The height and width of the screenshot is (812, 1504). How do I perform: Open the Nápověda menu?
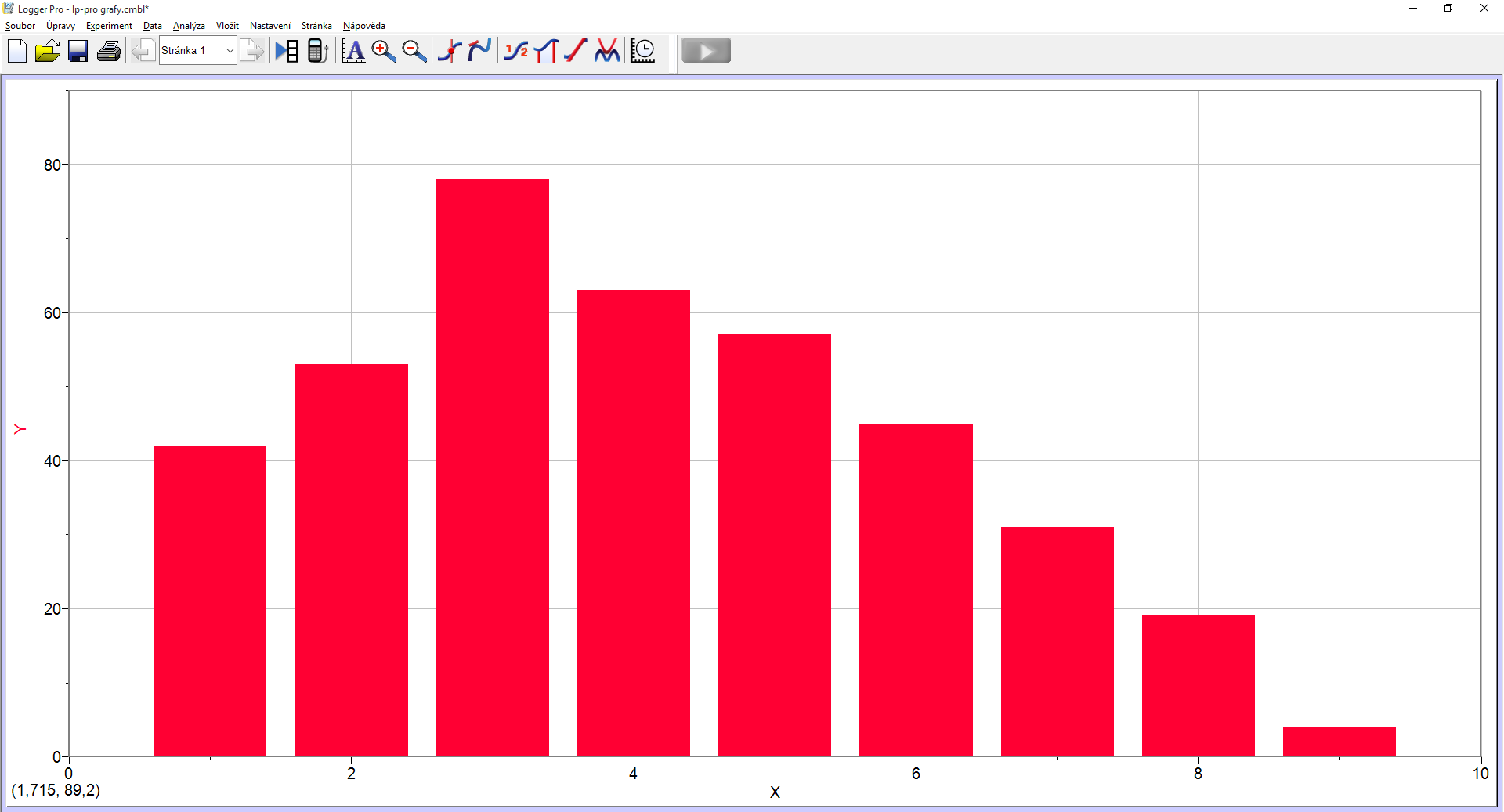(364, 26)
